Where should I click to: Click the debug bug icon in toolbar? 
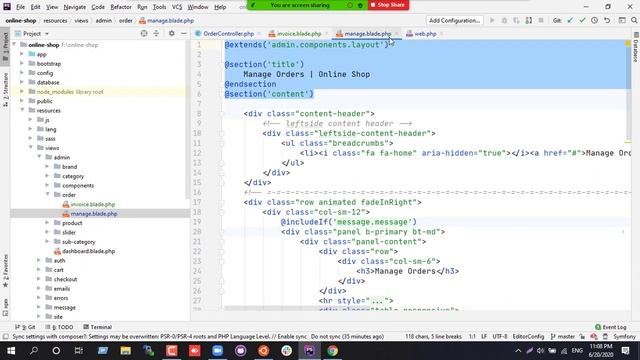click(x=504, y=20)
